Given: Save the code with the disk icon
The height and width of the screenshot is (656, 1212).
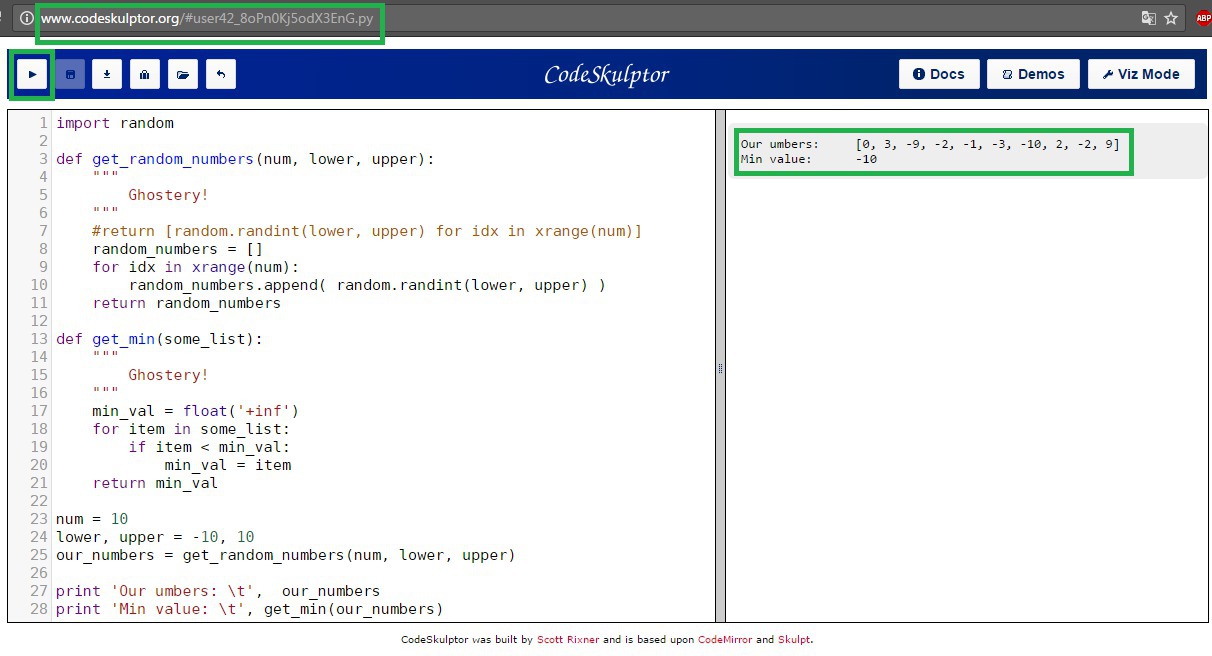Looking at the screenshot, I should (x=70, y=74).
